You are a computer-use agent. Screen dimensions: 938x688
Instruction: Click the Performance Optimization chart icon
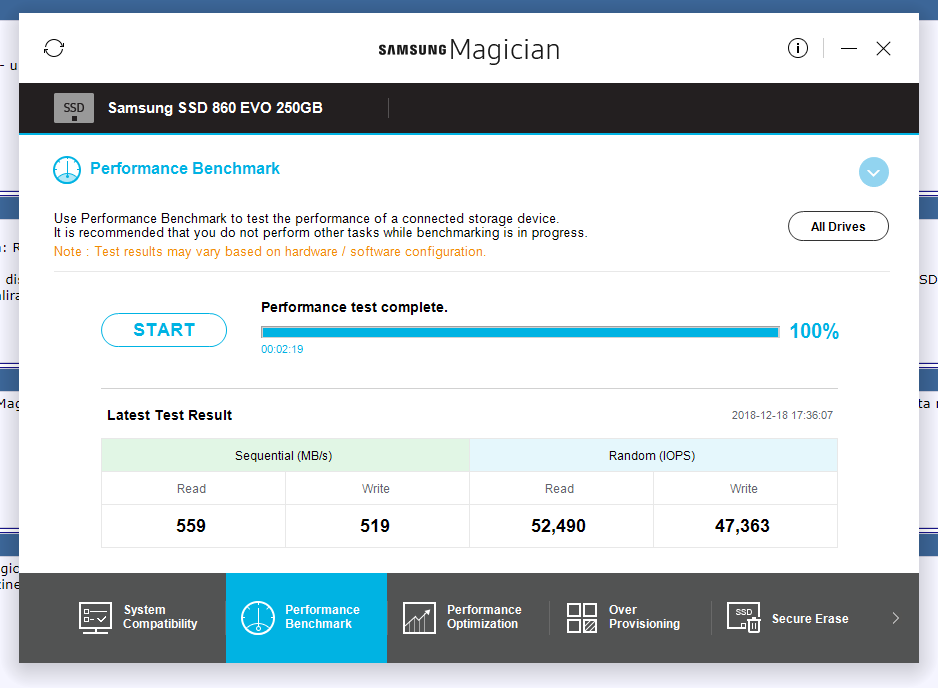click(x=419, y=617)
